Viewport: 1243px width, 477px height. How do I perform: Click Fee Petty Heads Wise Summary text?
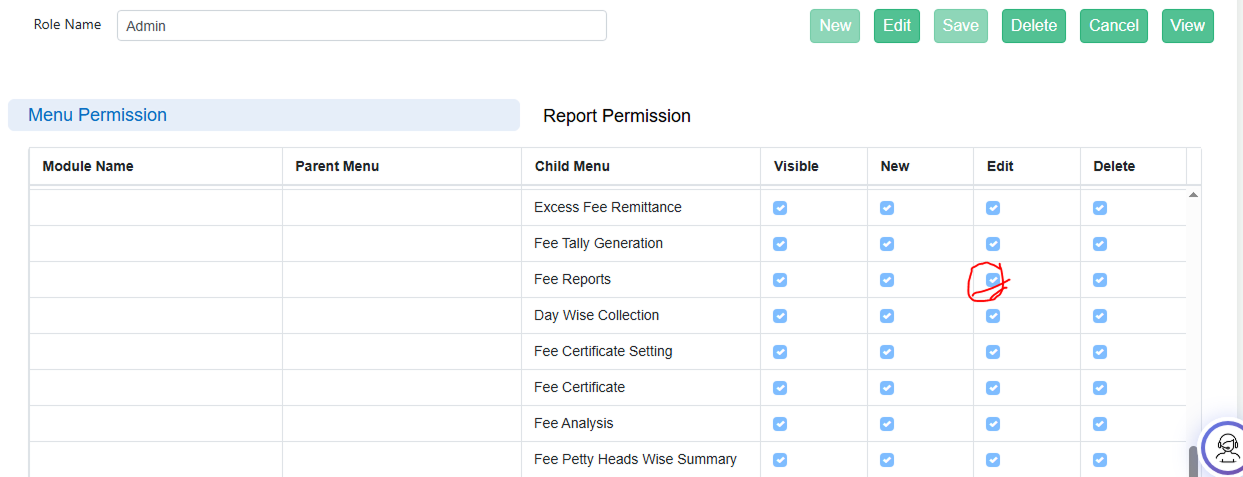(635, 459)
